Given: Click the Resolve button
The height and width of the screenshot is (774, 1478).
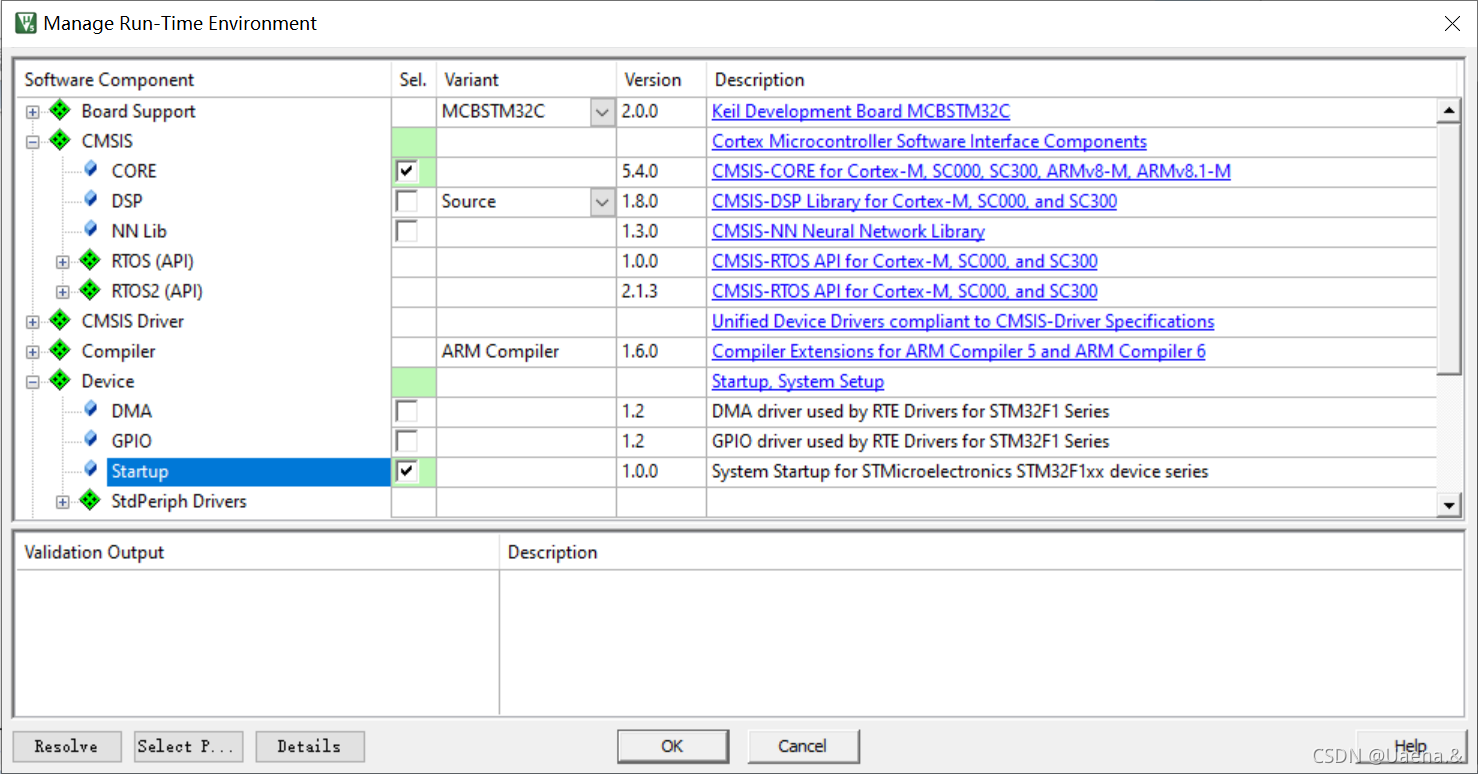Looking at the screenshot, I should tap(67, 746).
